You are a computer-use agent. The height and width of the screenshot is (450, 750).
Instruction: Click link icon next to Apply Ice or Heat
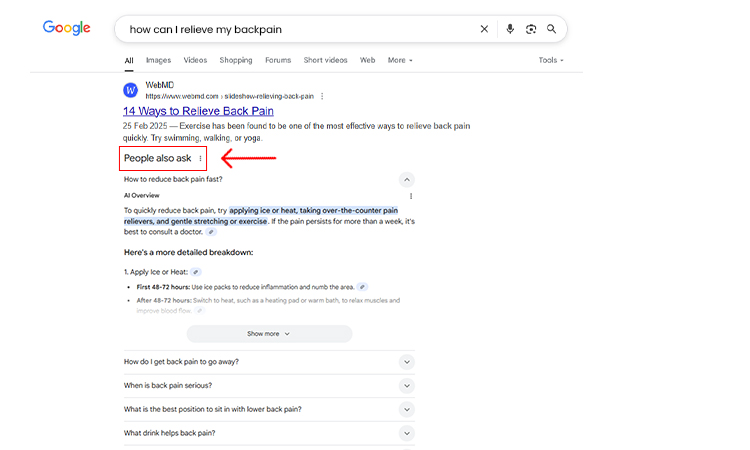(x=196, y=272)
